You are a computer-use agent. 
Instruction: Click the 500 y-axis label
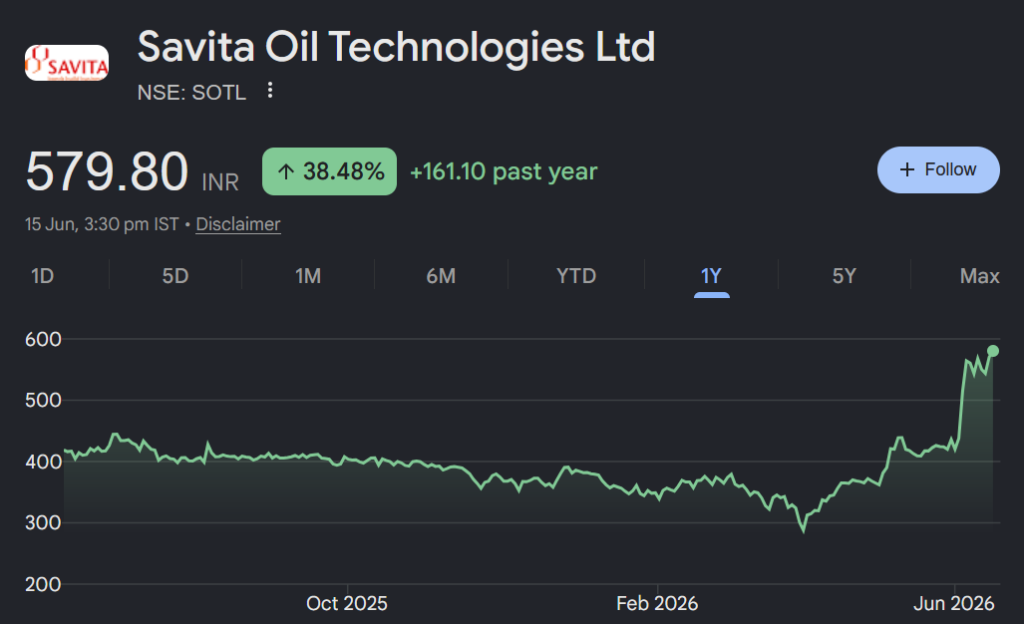click(x=43, y=400)
